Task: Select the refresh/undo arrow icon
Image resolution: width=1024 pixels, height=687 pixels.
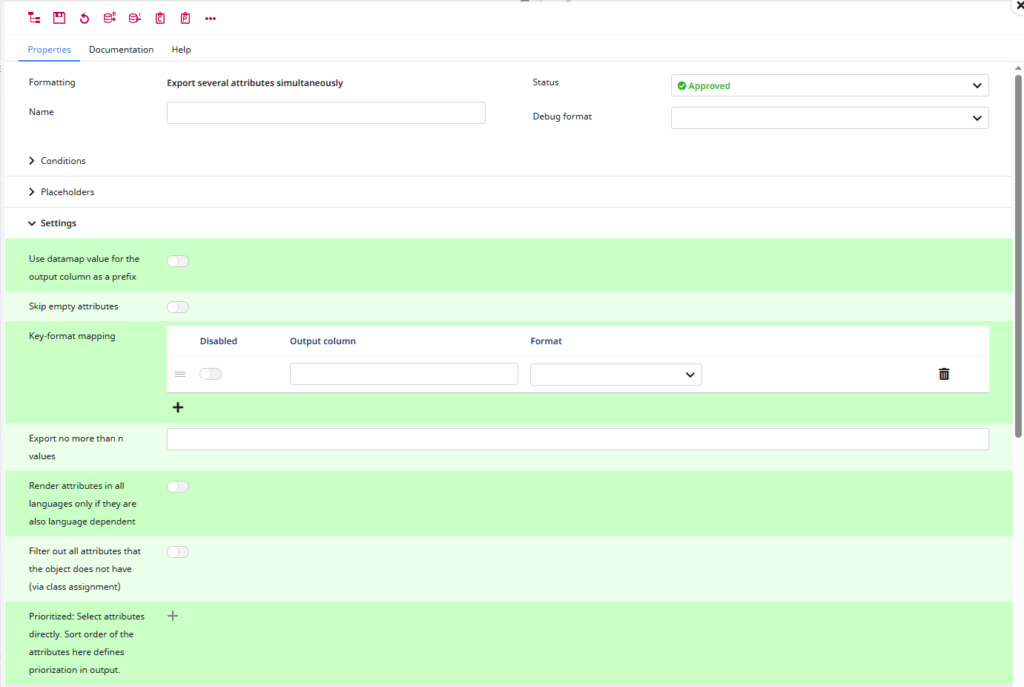Action: (85, 17)
